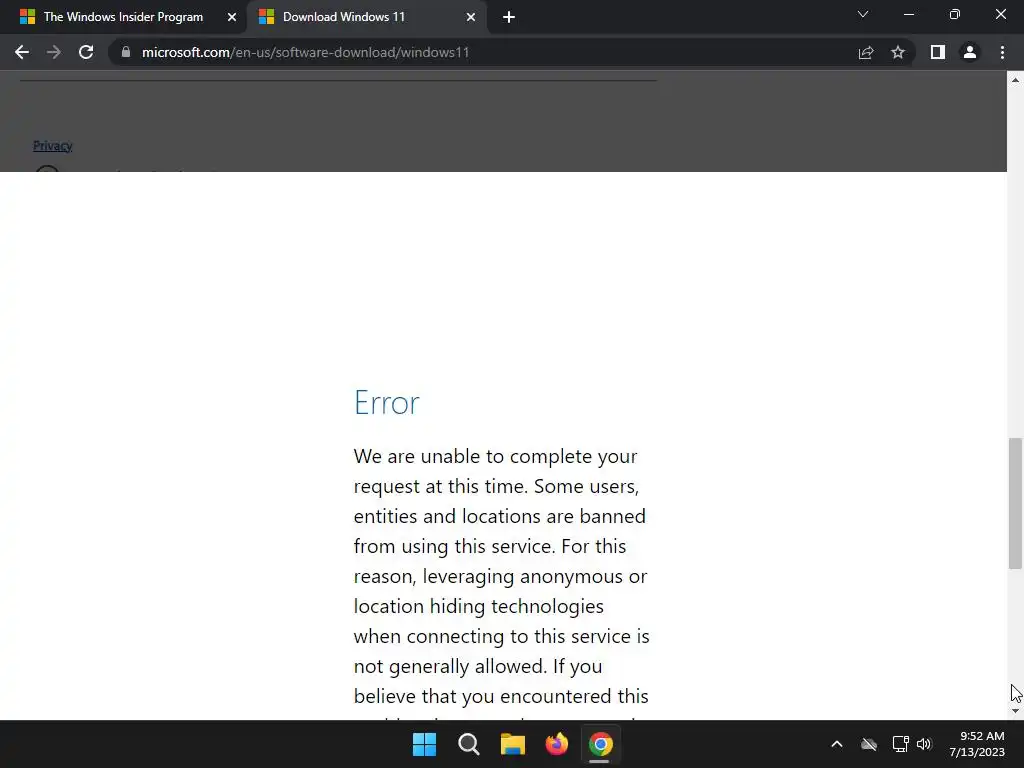Close the Download Windows 11 tab
Viewport: 1024px width, 768px height.
click(x=471, y=17)
